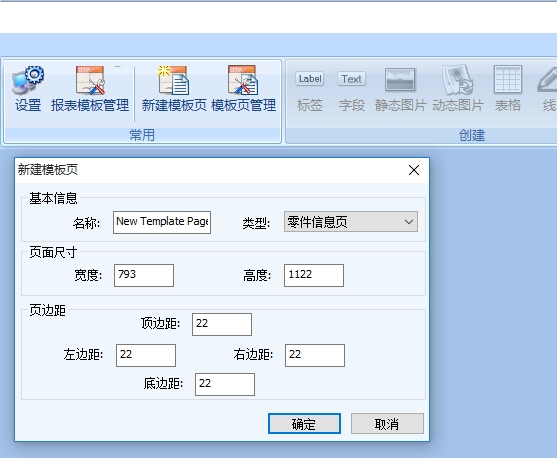
Task: Click the 右边距 right margin field
Action: click(x=315, y=355)
